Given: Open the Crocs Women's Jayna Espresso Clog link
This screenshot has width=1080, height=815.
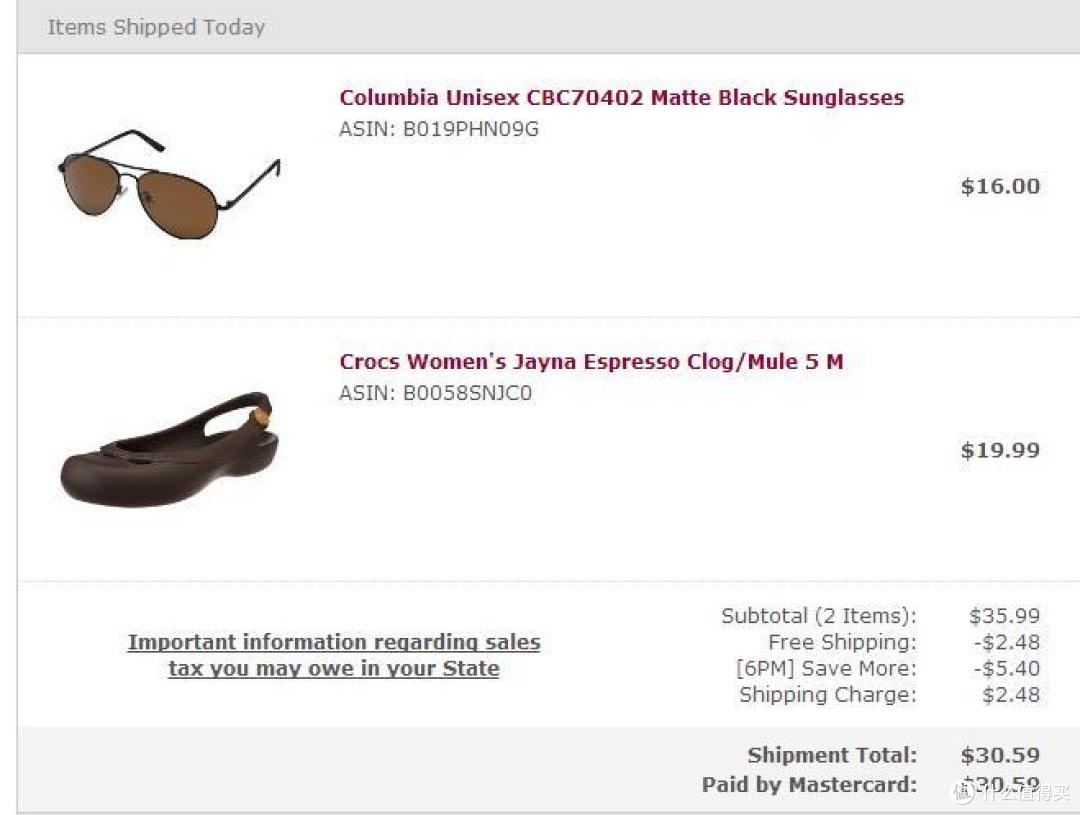Looking at the screenshot, I should (591, 362).
